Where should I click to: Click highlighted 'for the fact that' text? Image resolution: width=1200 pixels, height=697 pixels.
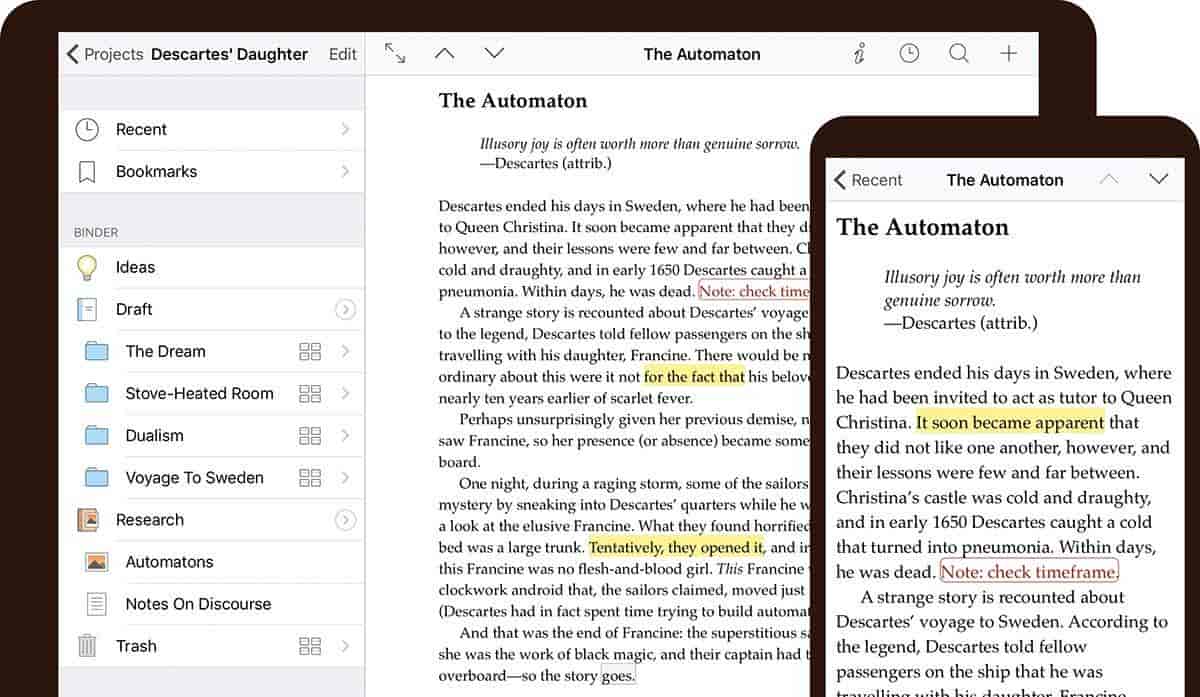[694, 376]
